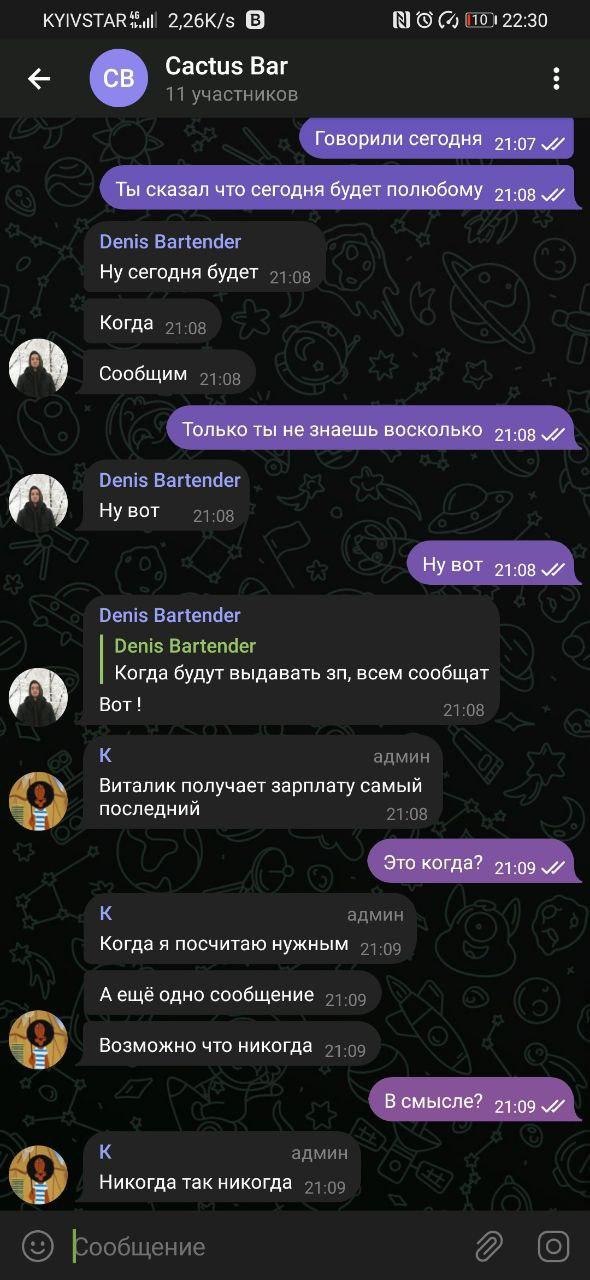Select the message Возможно что никогда

coord(232,1047)
